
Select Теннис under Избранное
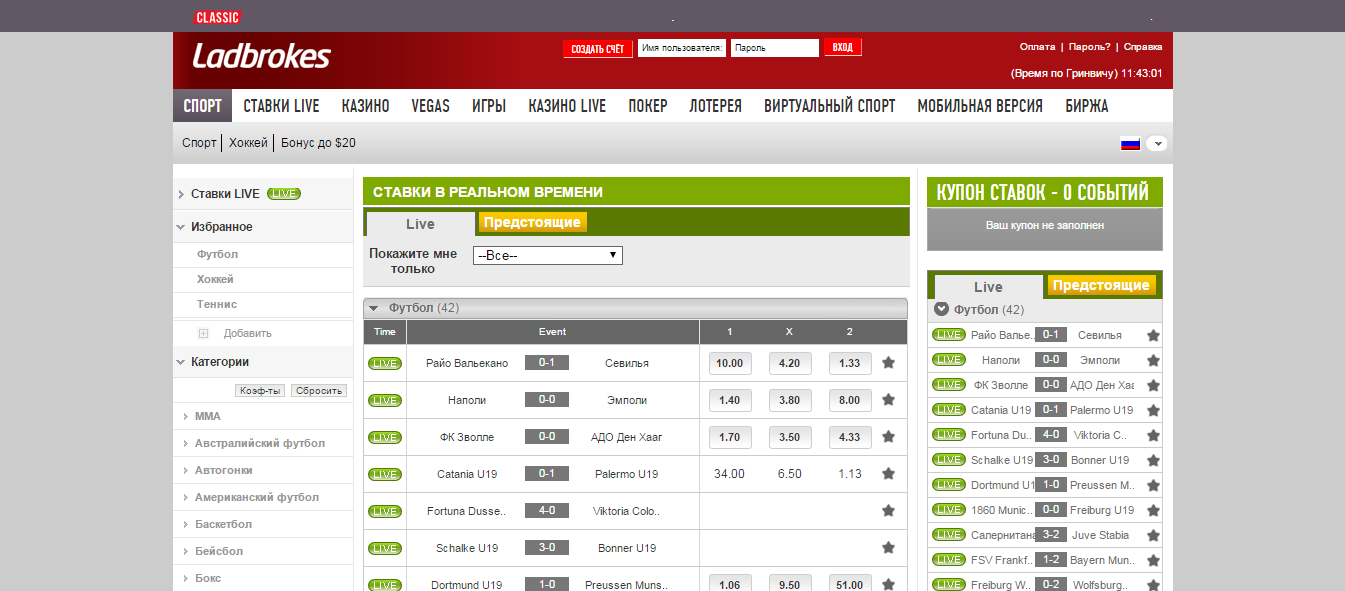[x=217, y=304]
